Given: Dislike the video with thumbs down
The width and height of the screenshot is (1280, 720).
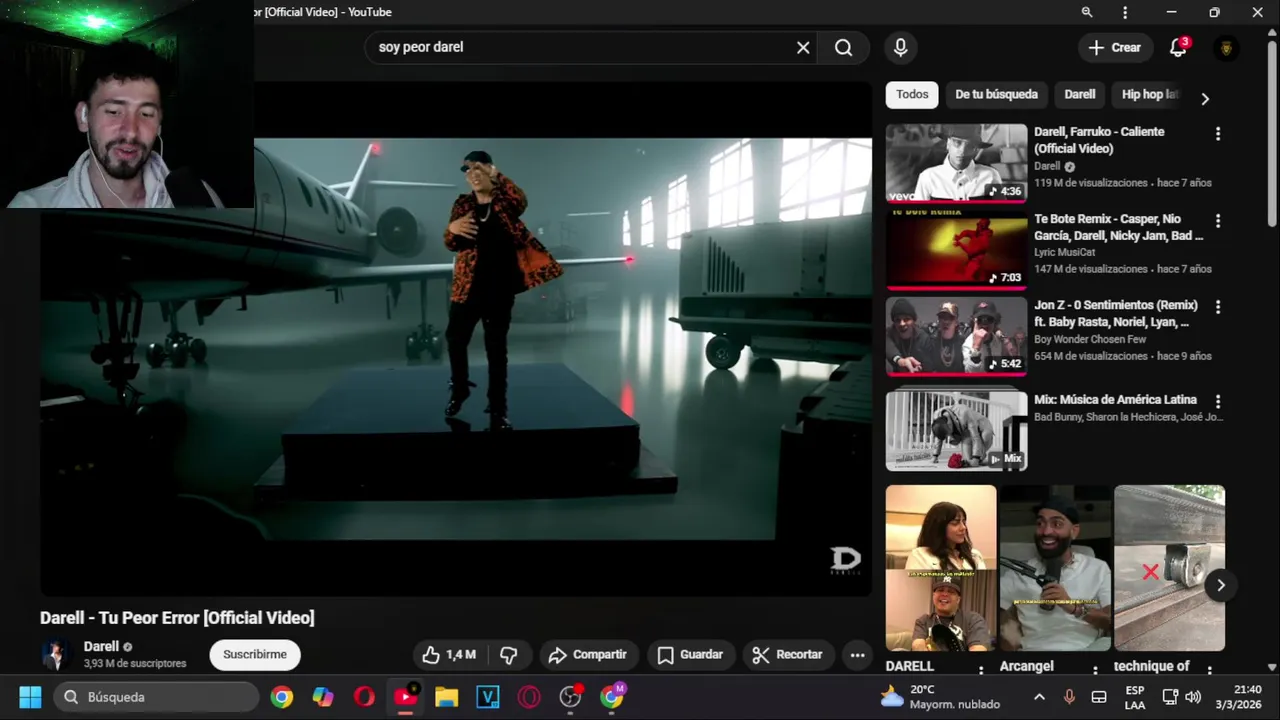Looking at the screenshot, I should pyautogui.click(x=509, y=655).
